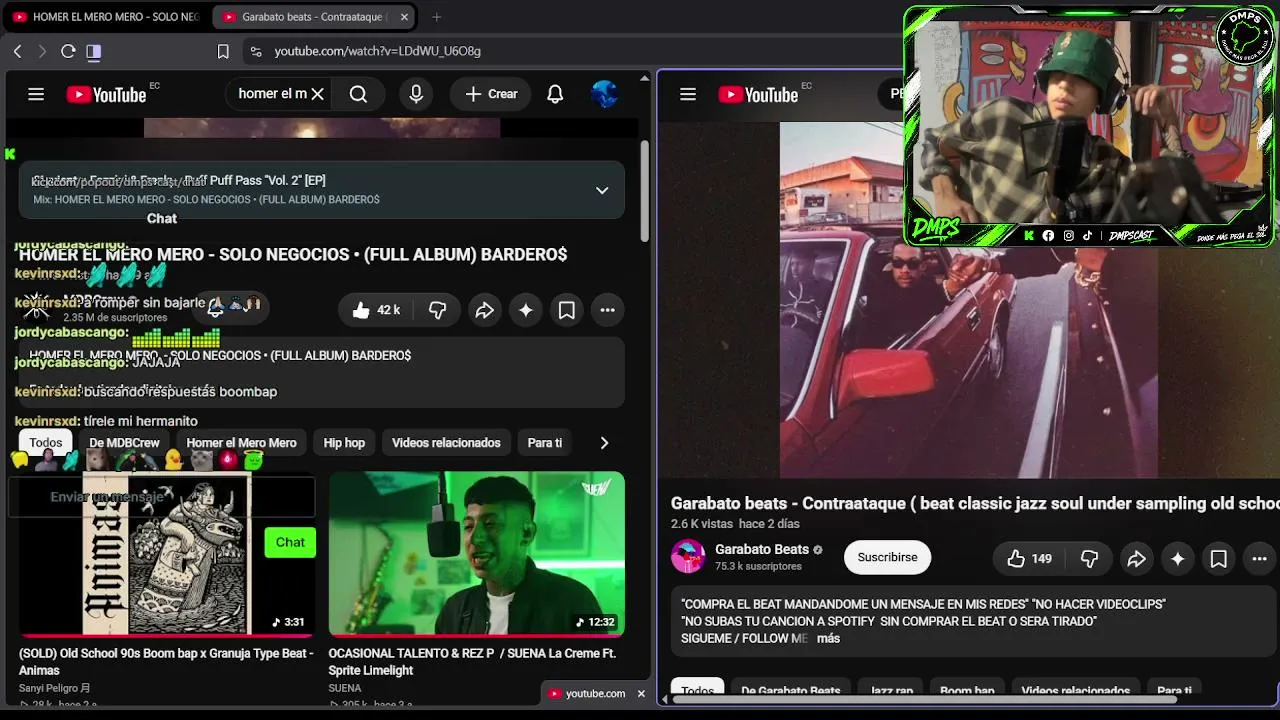
Task: Close the Garabato beats browser tab
Action: (404, 17)
